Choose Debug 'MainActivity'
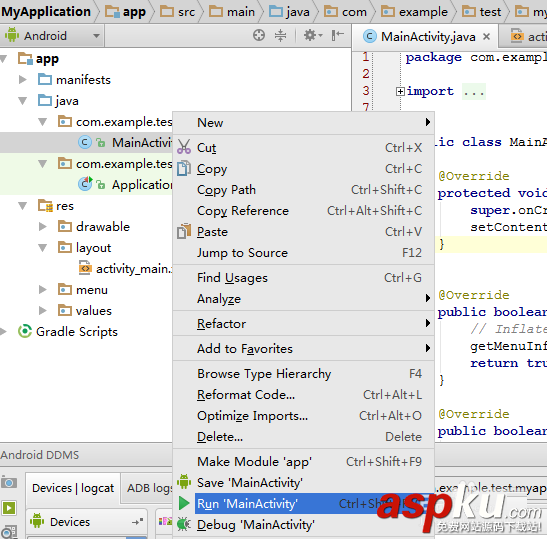 coord(304,525)
